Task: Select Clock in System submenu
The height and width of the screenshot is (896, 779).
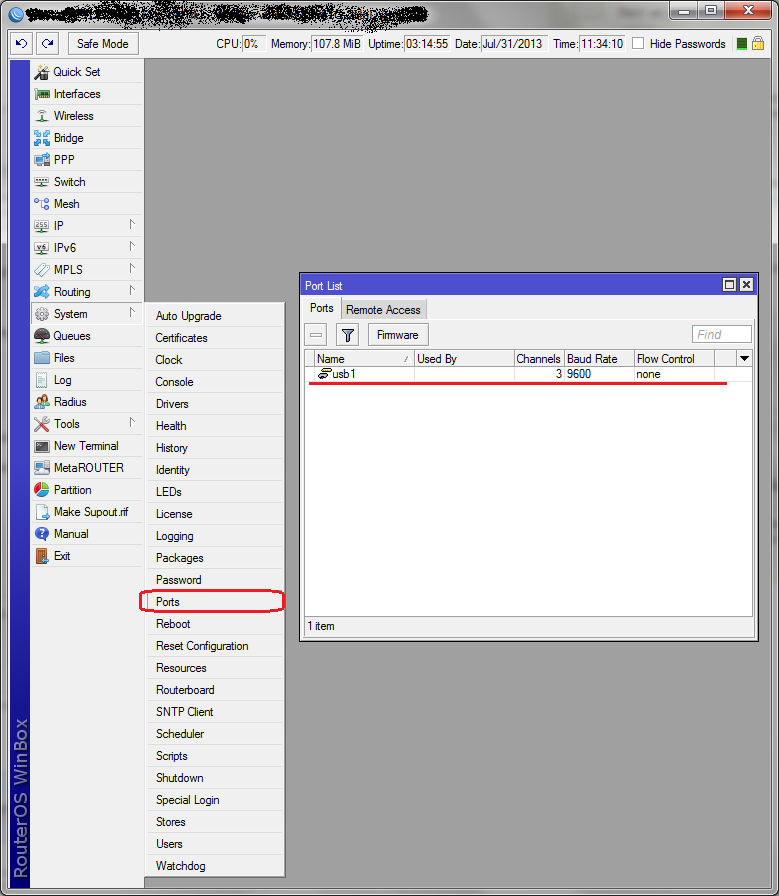Action: [x=215, y=360]
